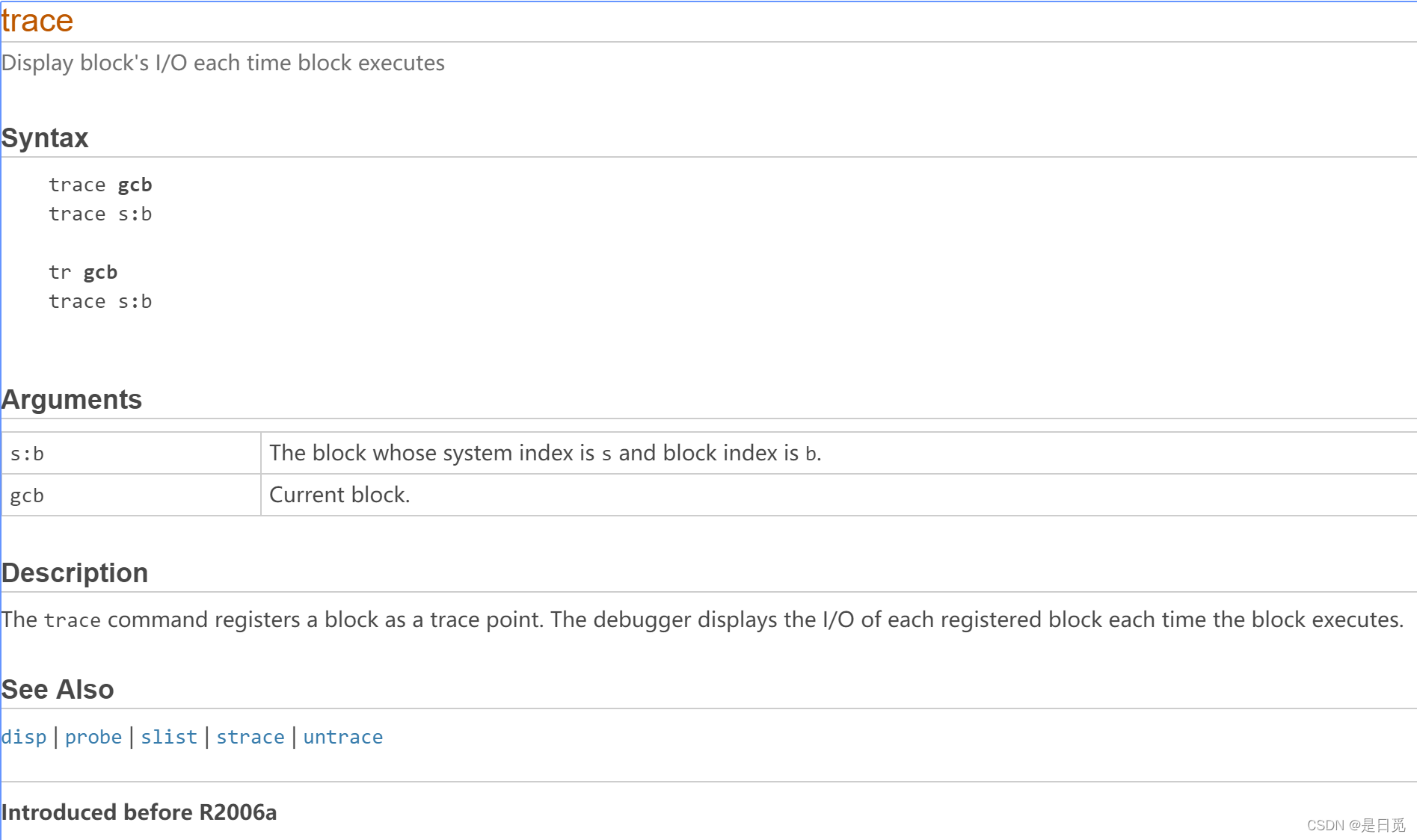
Task: Click the 'gcb' argument table cell
Action: coord(132,495)
